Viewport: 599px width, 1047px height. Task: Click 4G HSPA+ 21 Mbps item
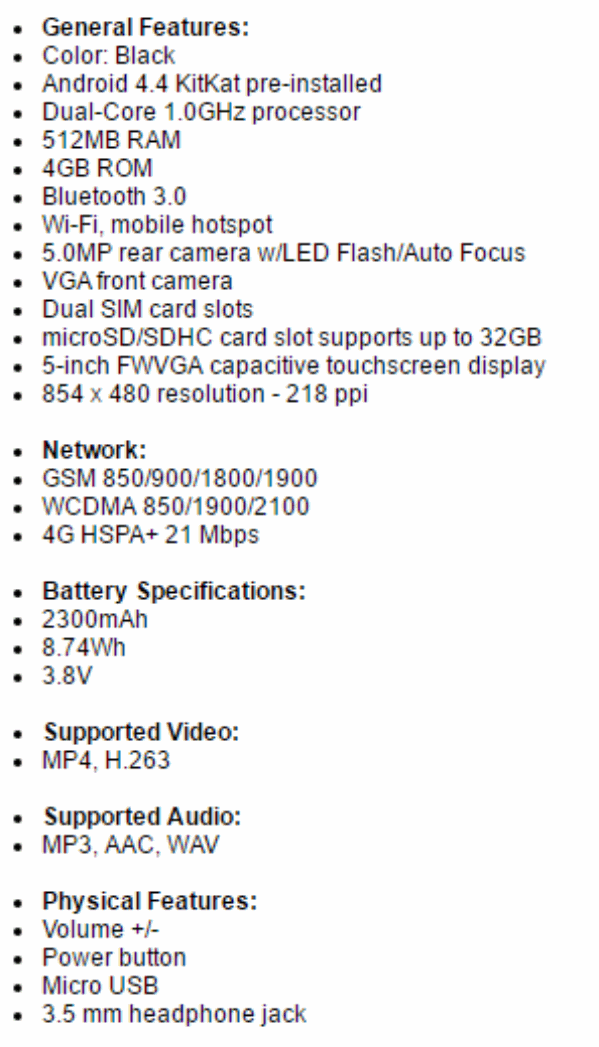pyautogui.click(x=150, y=535)
